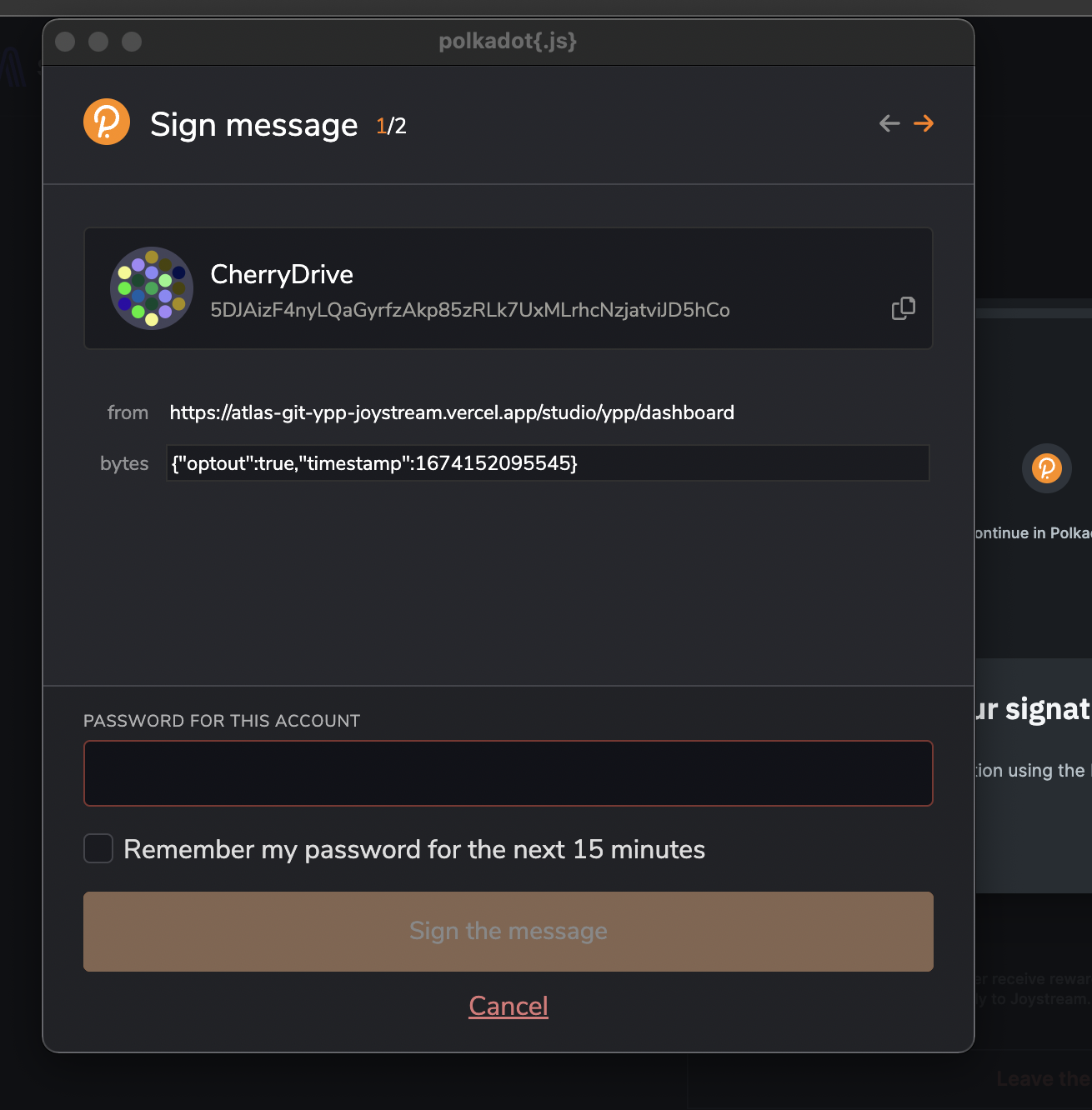1092x1110 pixels.
Task: Click the 1/2 request pagination indicator
Action: 390,125
